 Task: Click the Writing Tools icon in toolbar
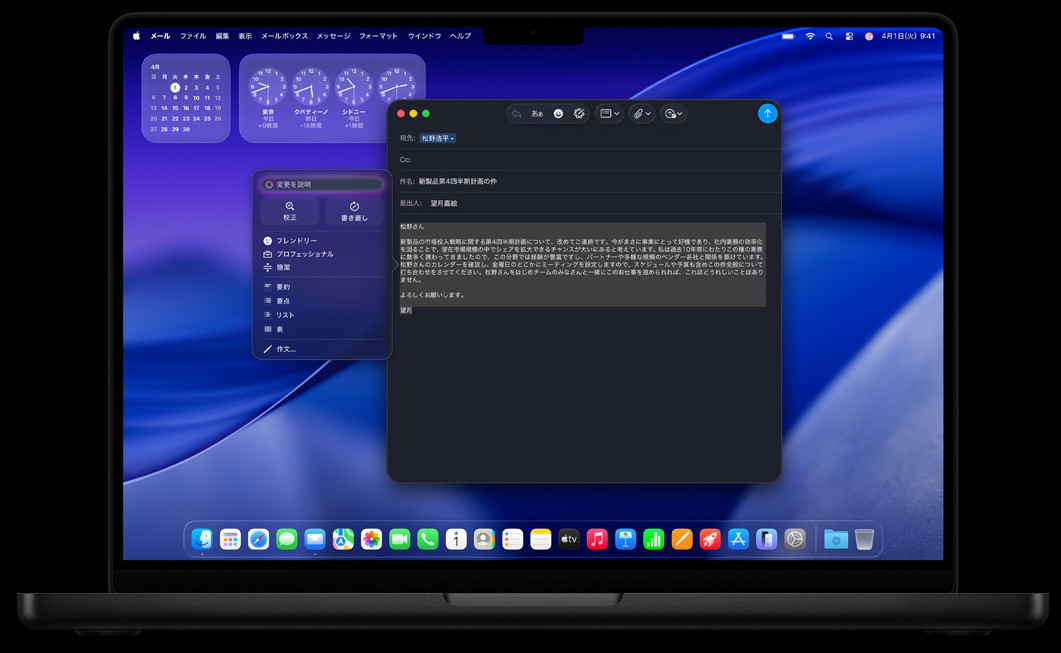pos(579,114)
